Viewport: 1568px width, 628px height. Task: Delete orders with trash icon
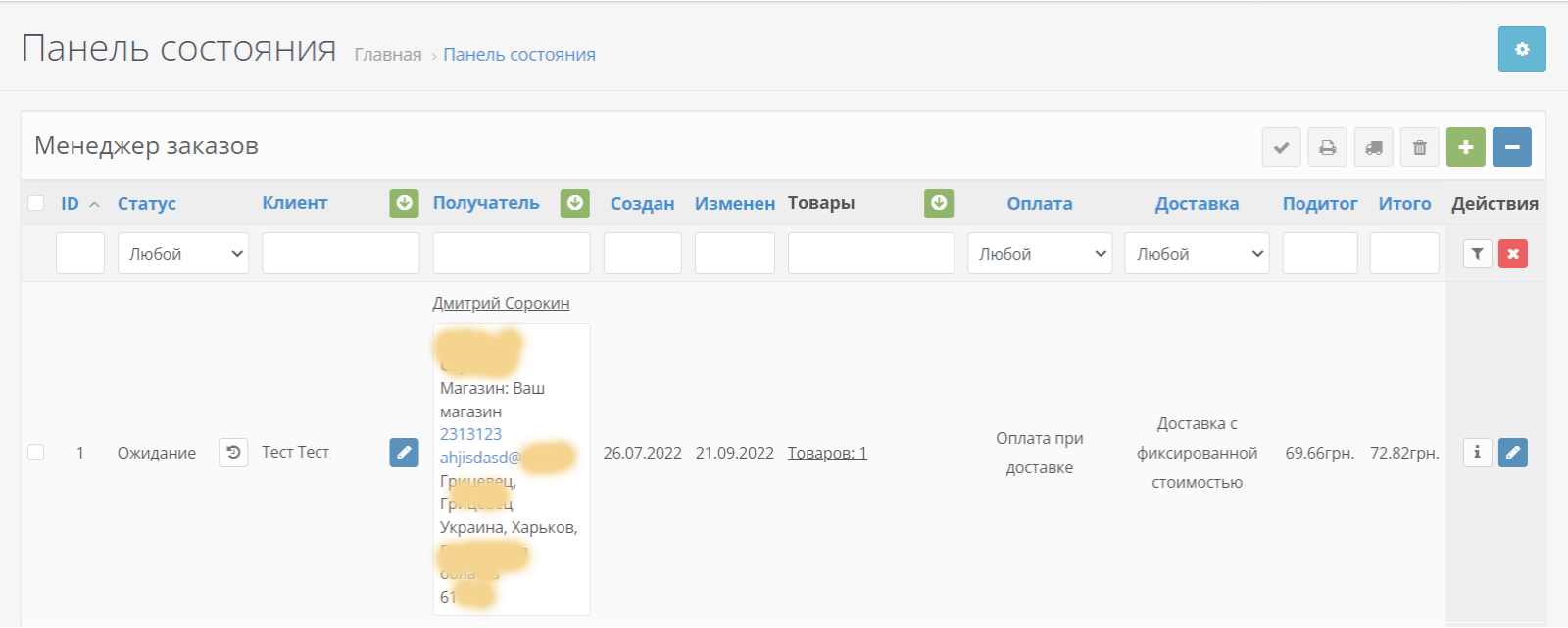(x=1420, y=148)
